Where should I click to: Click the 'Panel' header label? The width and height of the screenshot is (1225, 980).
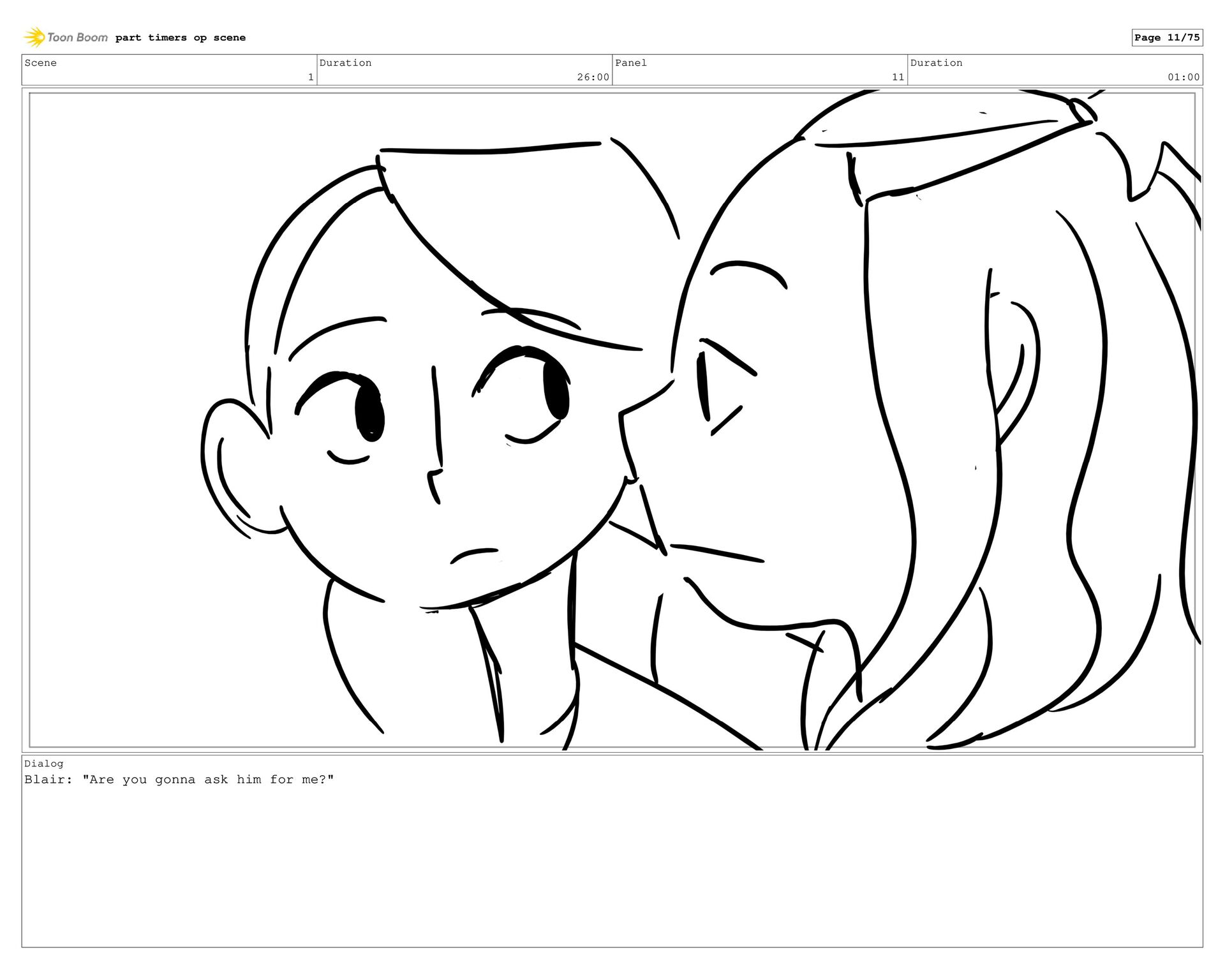point(631,63)
